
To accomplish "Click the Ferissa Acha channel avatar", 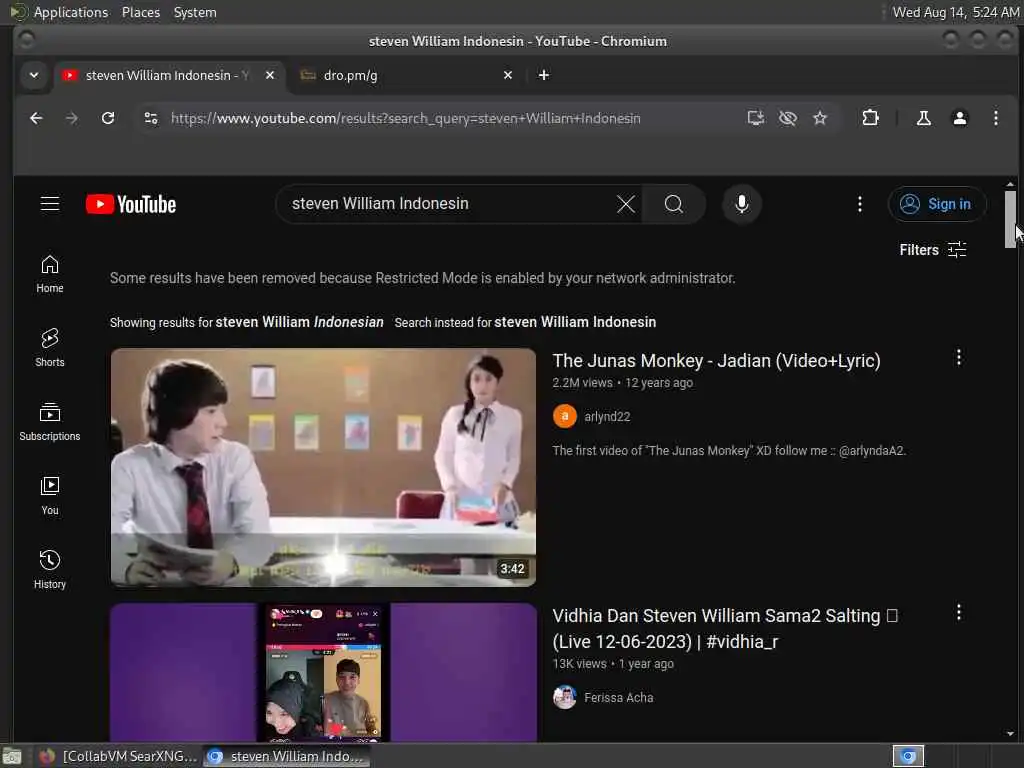I will [564, 697].
